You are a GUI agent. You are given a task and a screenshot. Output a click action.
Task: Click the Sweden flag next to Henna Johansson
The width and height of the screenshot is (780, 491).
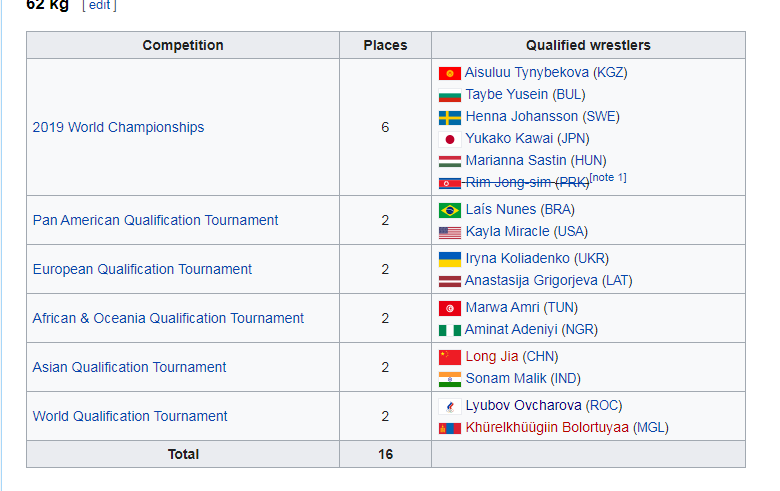450,117
